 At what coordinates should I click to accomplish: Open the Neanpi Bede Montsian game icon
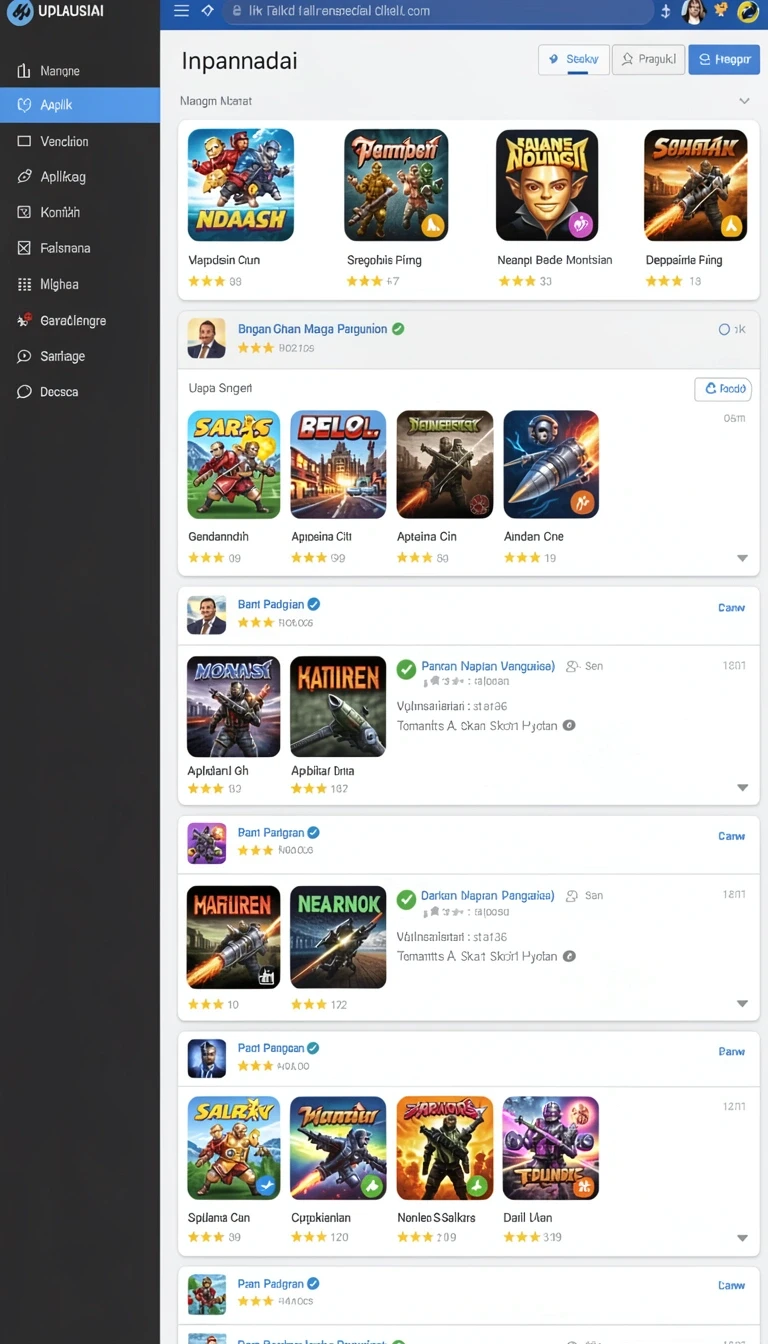click(547, 185)
